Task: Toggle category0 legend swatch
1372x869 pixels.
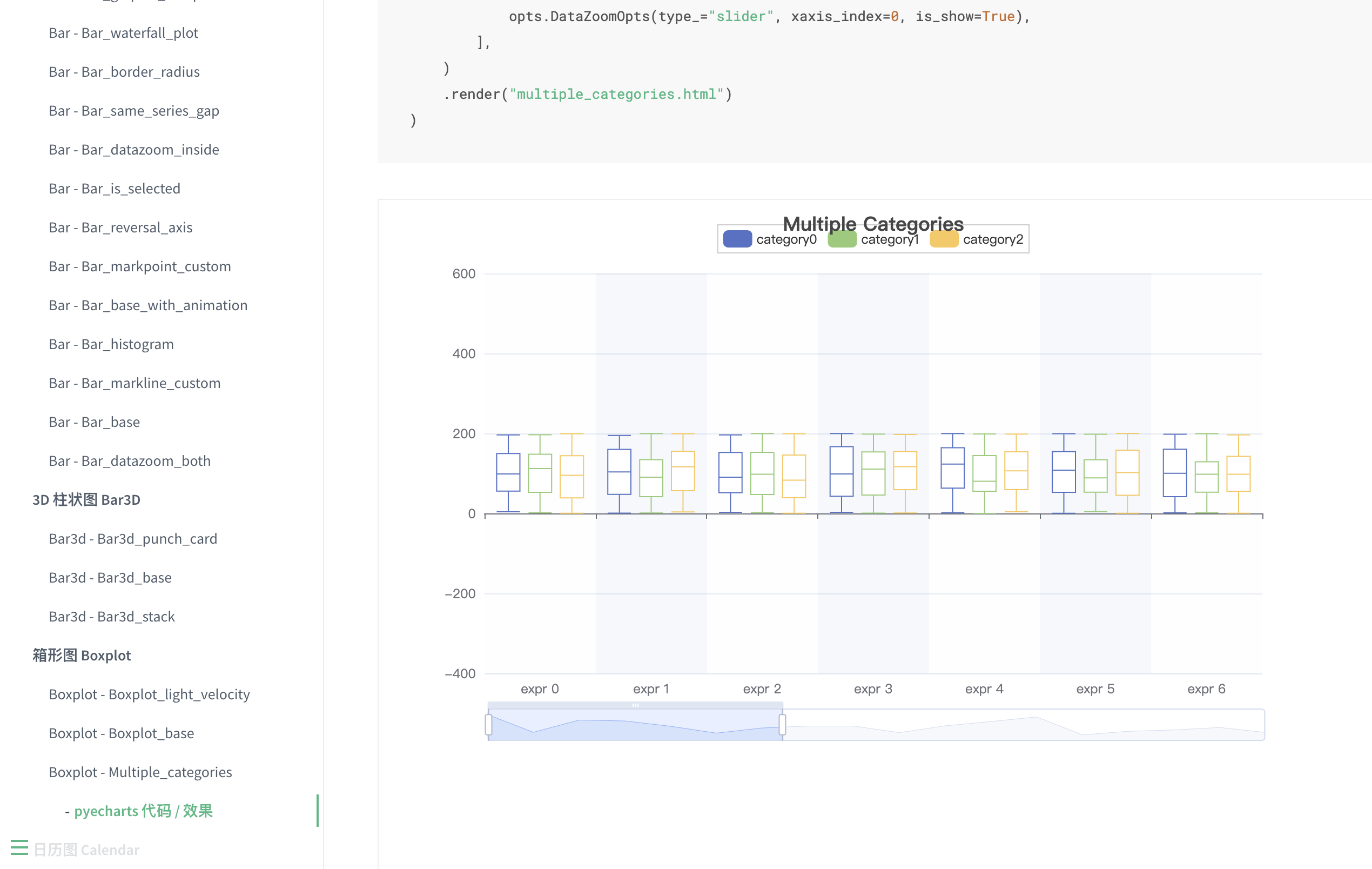Action: 737,239
